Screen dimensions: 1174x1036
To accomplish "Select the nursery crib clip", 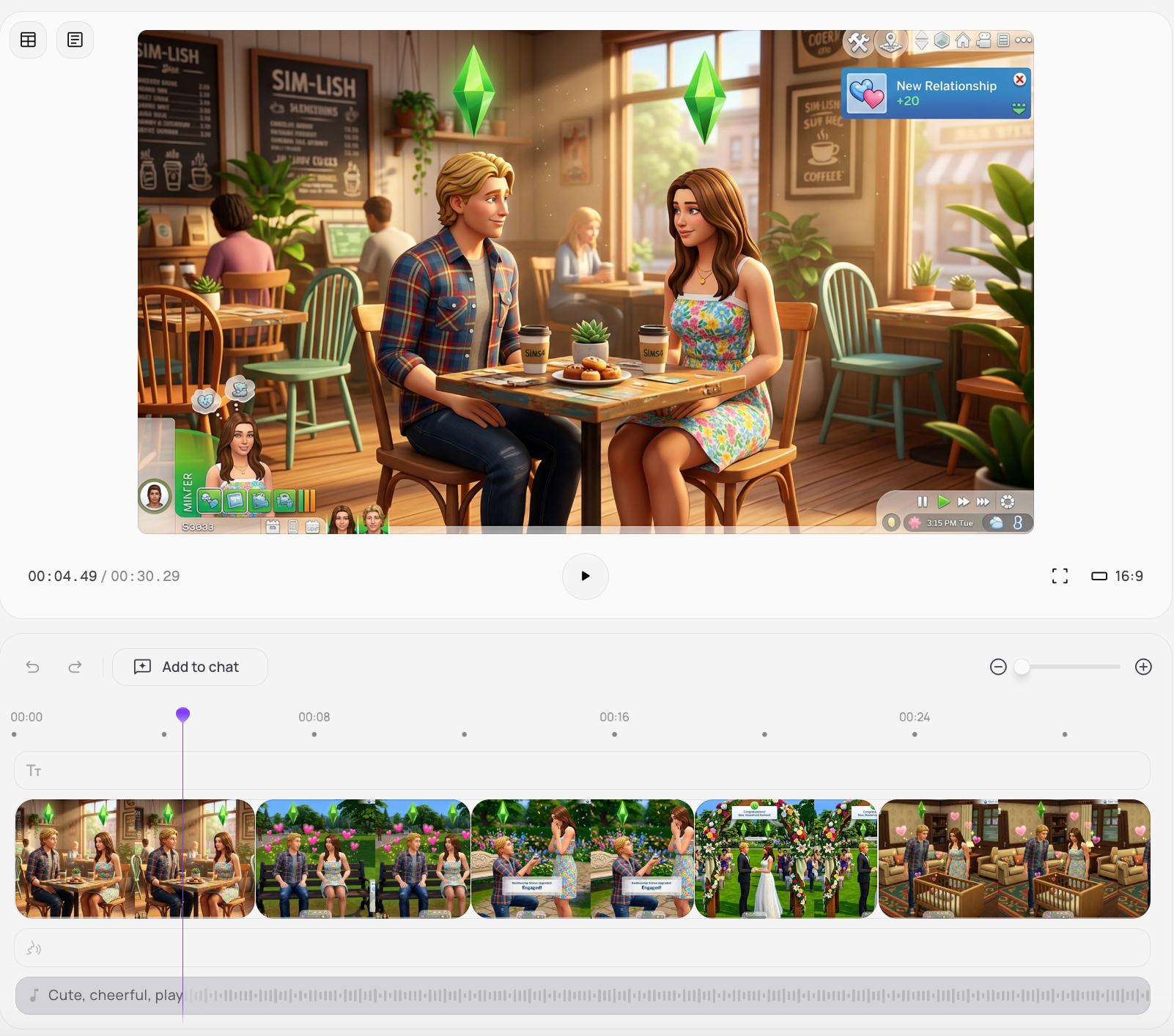I will coord(1014,858).
